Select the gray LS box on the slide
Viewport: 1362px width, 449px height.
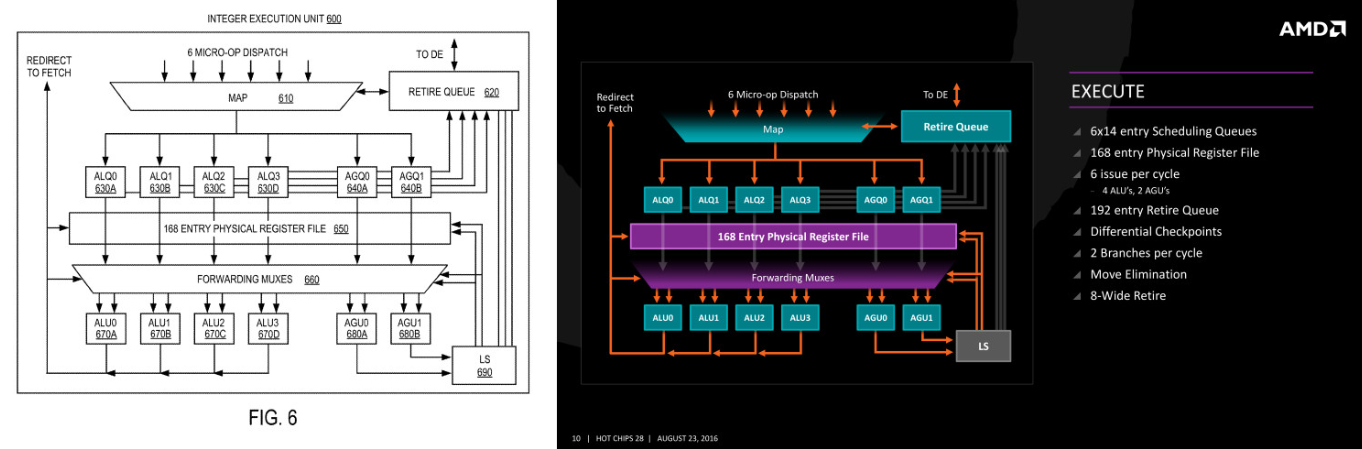984,346
